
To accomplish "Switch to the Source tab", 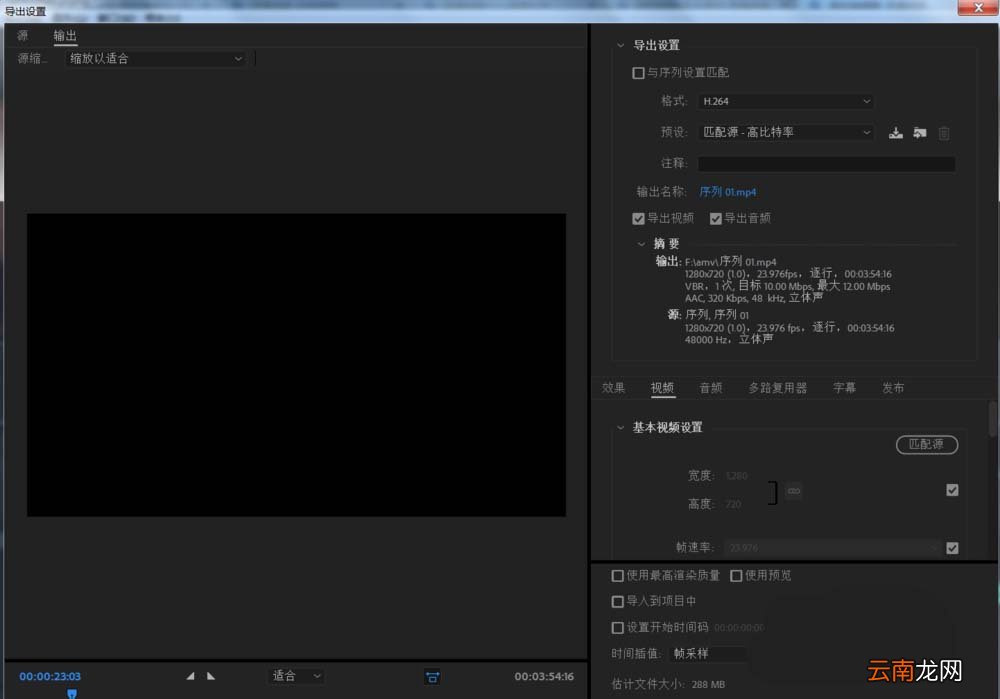I will pyautogui.click(x=23, y=36).
